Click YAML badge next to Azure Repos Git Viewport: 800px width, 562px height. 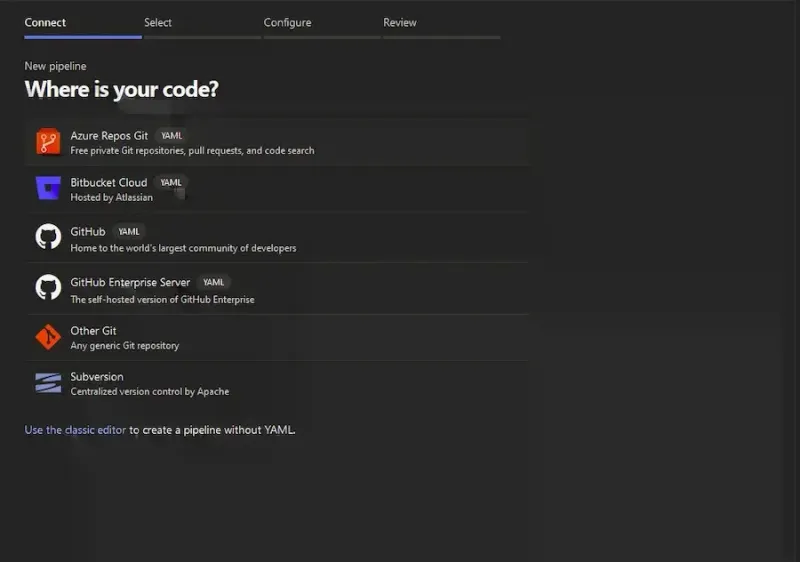coord(171,136)
